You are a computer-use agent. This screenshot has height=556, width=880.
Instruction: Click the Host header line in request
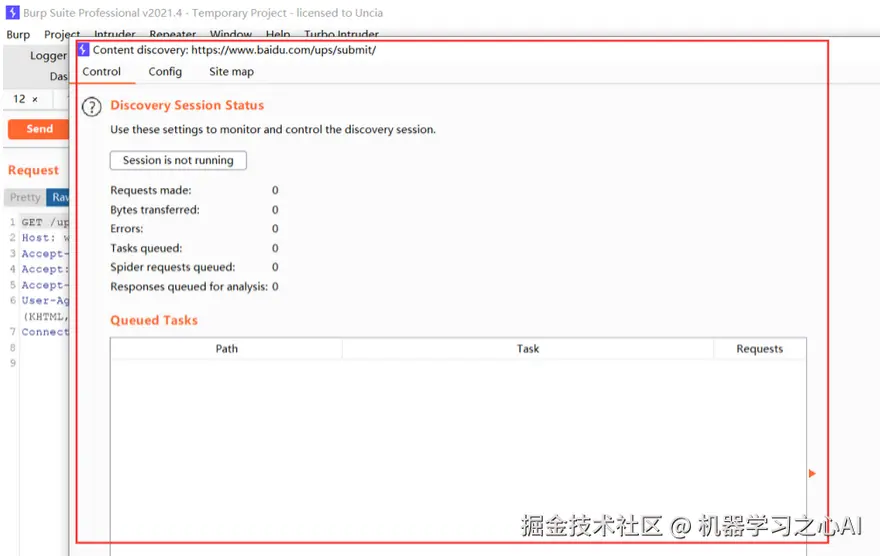45,238
